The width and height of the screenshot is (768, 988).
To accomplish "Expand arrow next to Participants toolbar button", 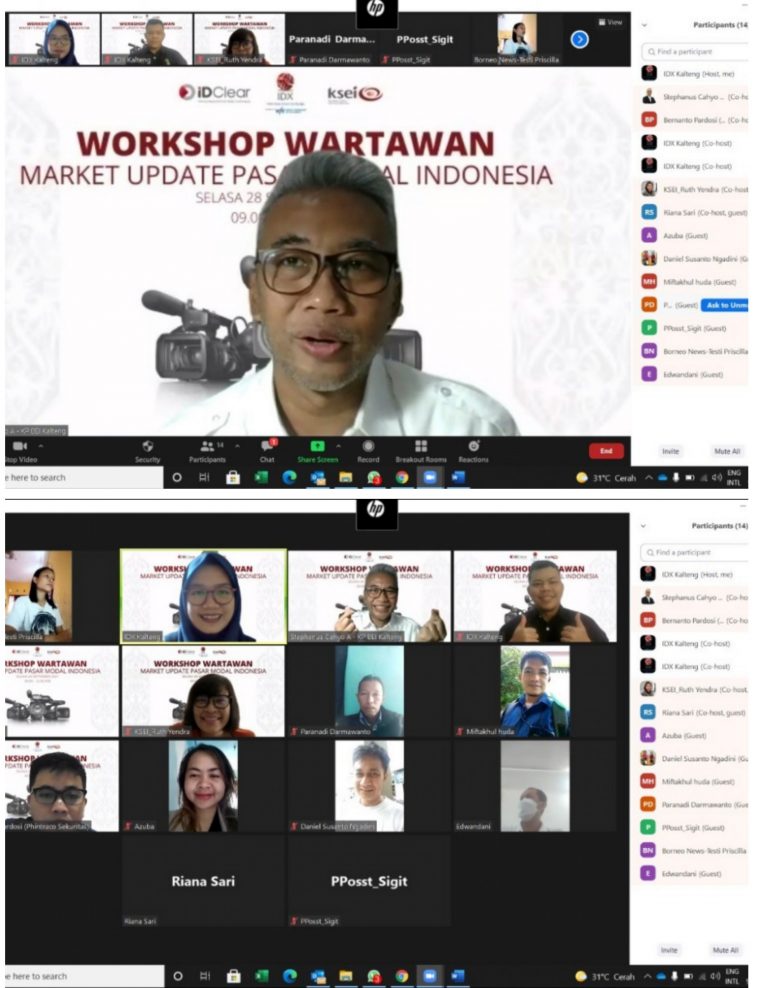I will pos(237,446).
